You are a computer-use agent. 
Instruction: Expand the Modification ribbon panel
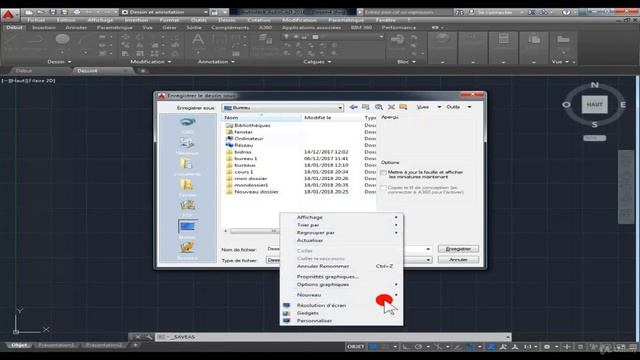pos(151,62)
